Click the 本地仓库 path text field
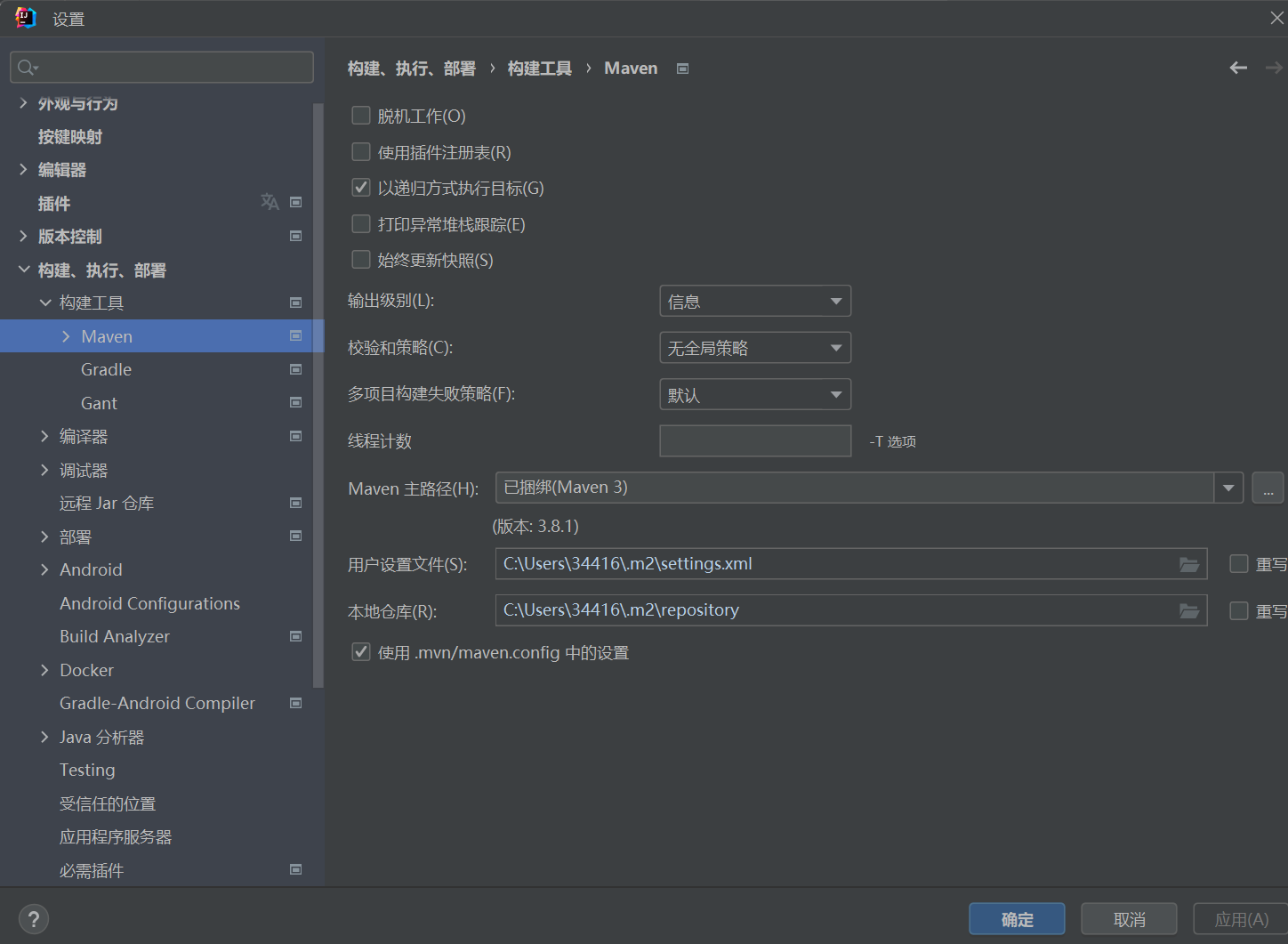Image resolution: width=1288 pixels, height=944 pixels. pos(851,610)
